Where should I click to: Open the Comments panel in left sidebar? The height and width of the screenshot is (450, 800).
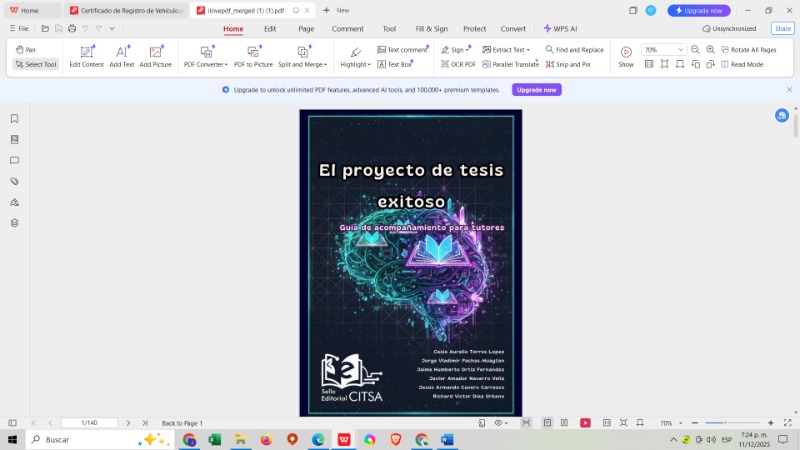coord(14,160)
